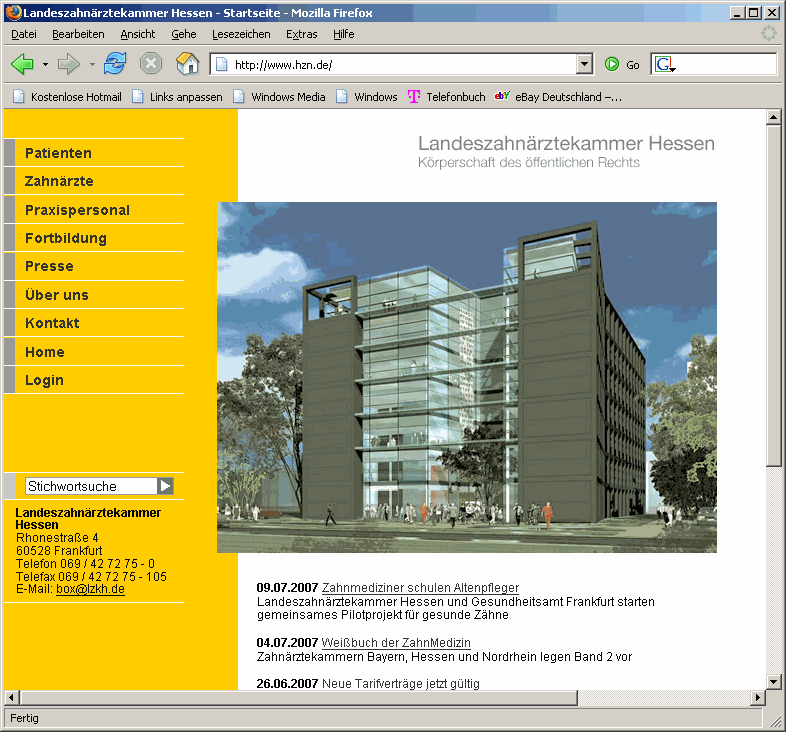
Task: Click the Google search input field
Action: [727, 65]
